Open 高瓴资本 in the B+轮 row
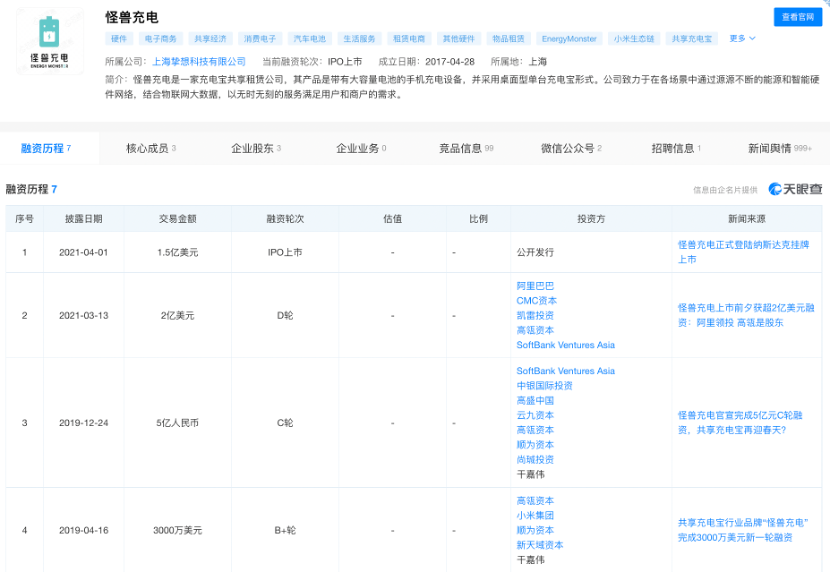830x572 pixels. coord(535,501)
